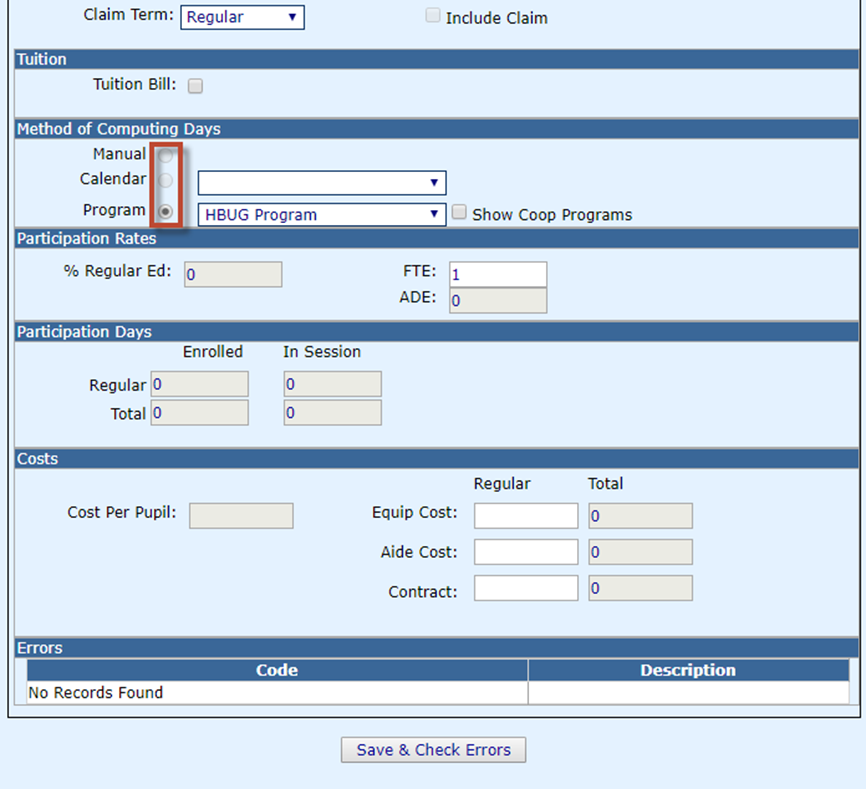Click the Total Equip Cost field
This screenshot has width=866, height=789.
[x=640, y=516]
